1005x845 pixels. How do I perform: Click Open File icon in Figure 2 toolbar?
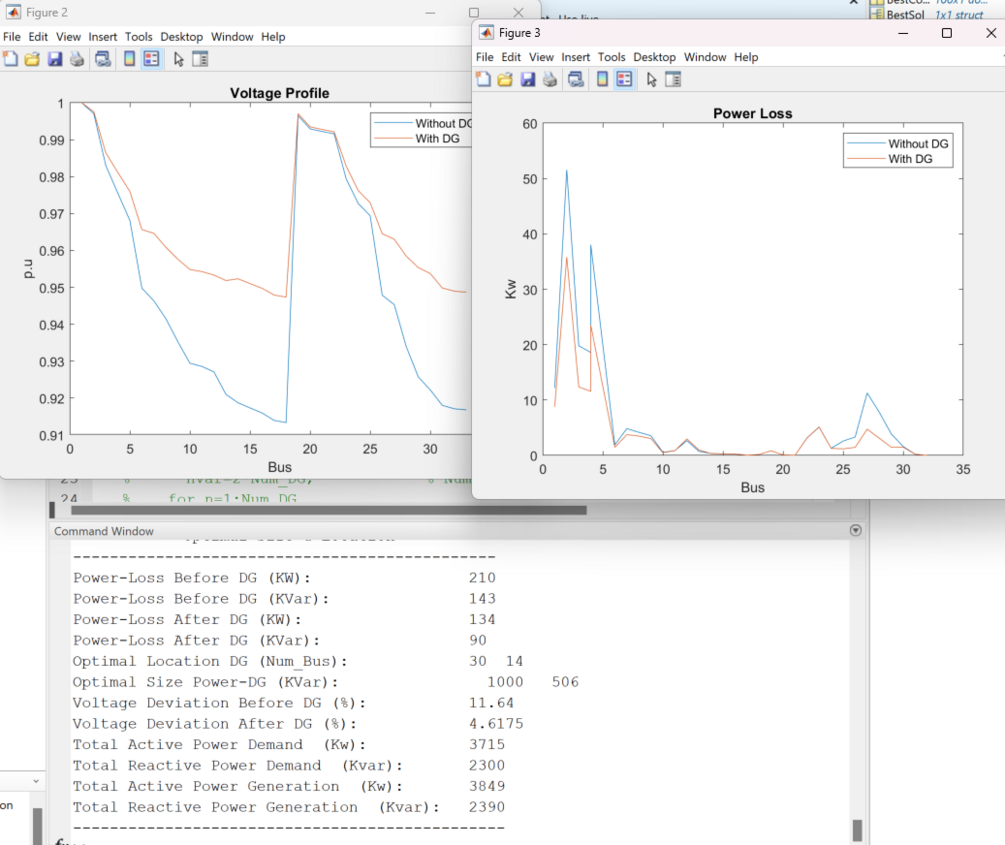click(32, 60)
